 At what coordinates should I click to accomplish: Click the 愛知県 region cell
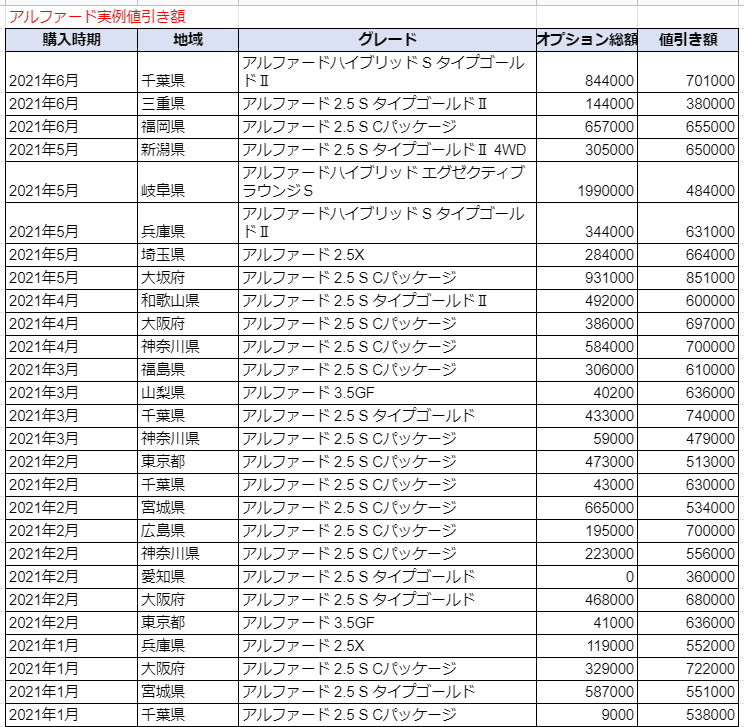[x=188, y=577]
